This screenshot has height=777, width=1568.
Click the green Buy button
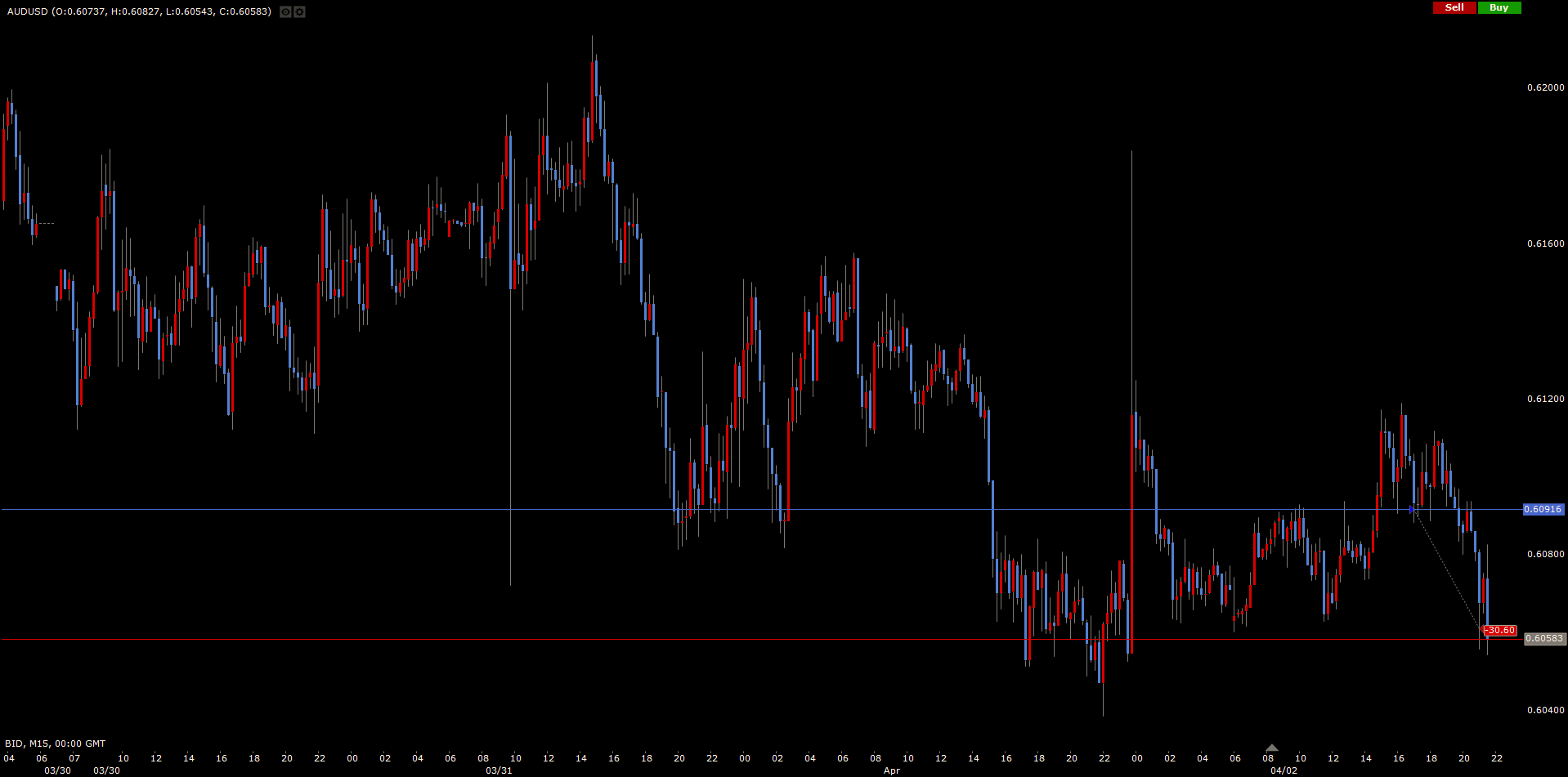[x=1499, y=7]
